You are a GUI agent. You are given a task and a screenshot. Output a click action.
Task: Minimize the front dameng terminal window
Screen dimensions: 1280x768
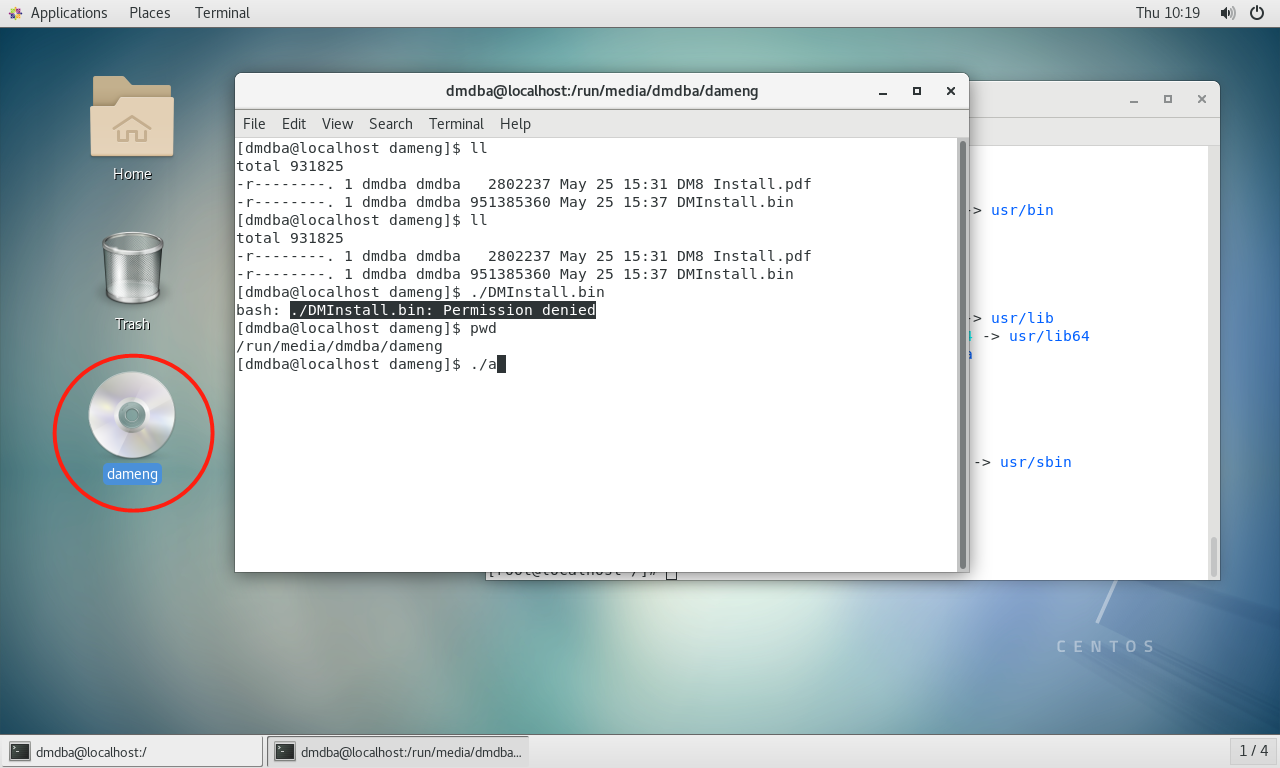[x=883, y=91]
